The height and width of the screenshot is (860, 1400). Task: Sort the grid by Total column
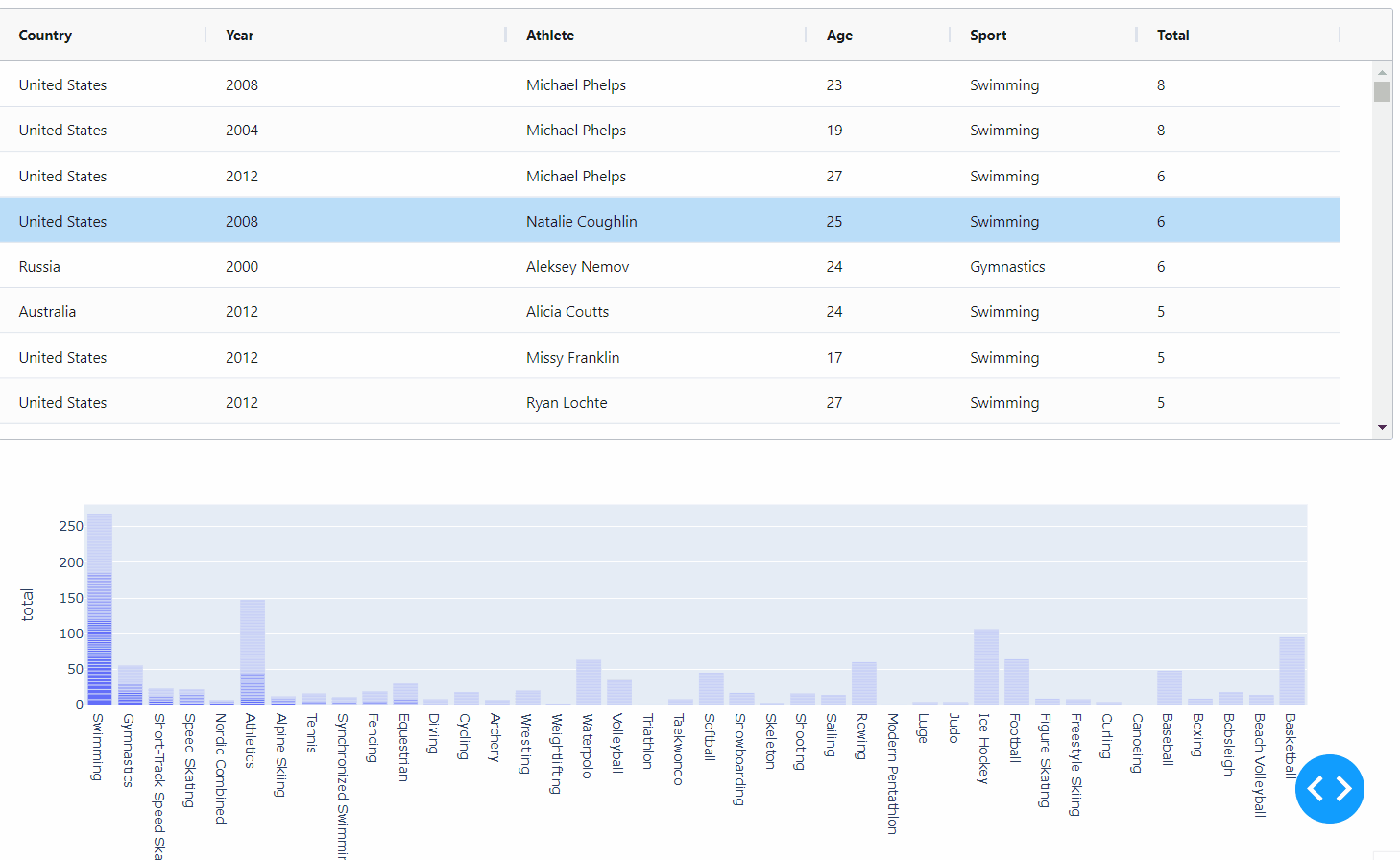click(x=1172, y=35)
